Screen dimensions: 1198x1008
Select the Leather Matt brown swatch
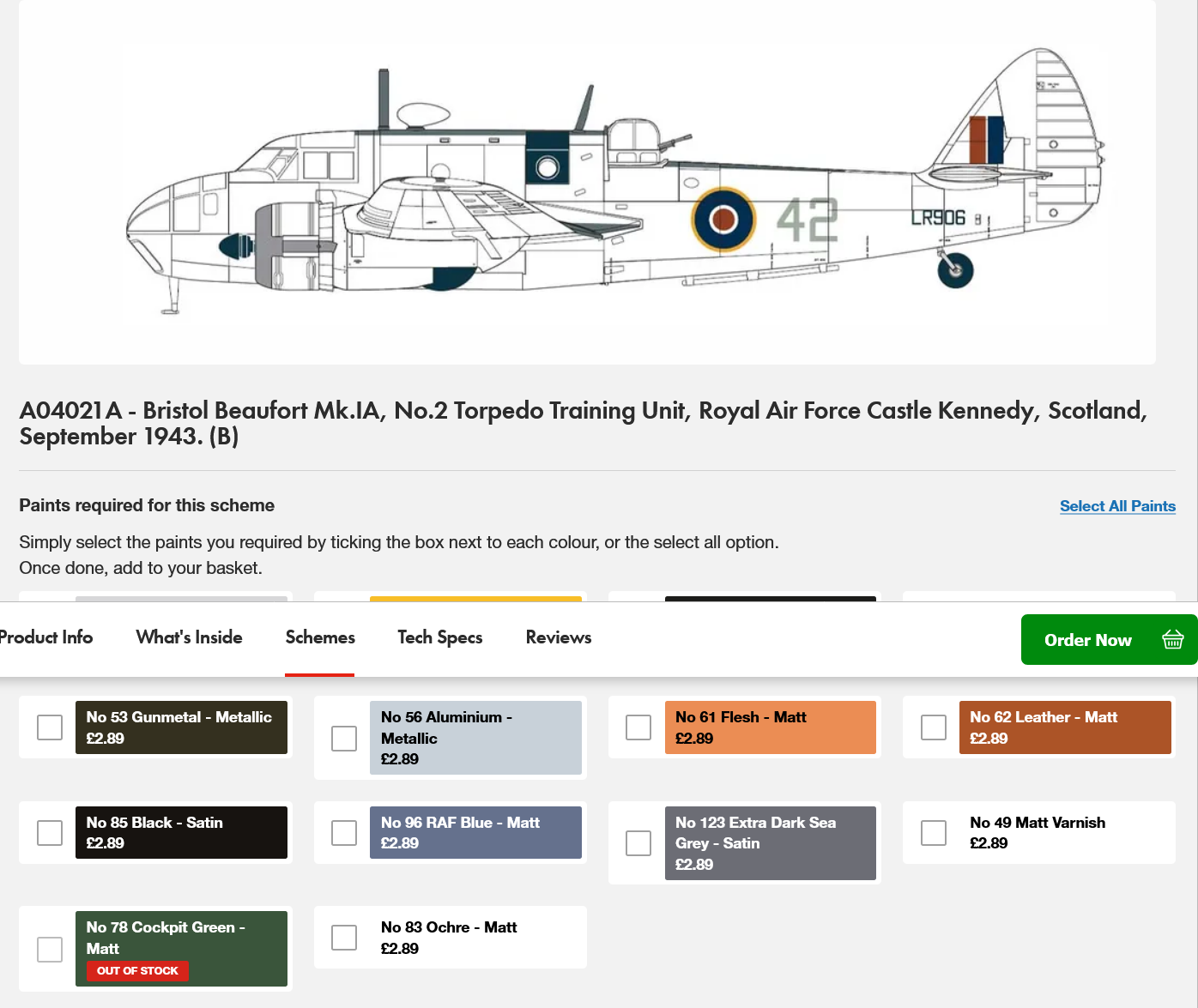(x=1065, y=727)
